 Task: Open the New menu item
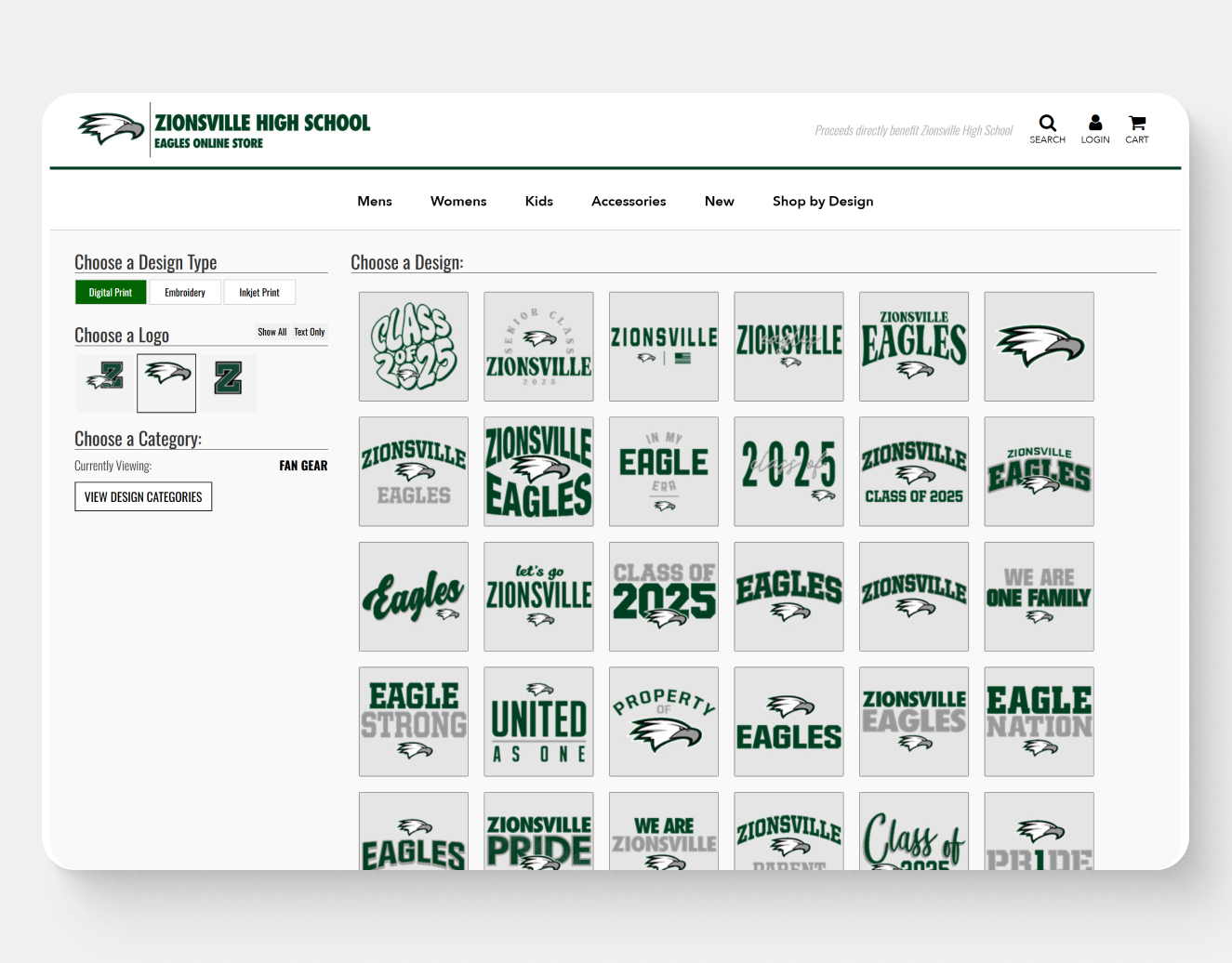tap(720, 201)
